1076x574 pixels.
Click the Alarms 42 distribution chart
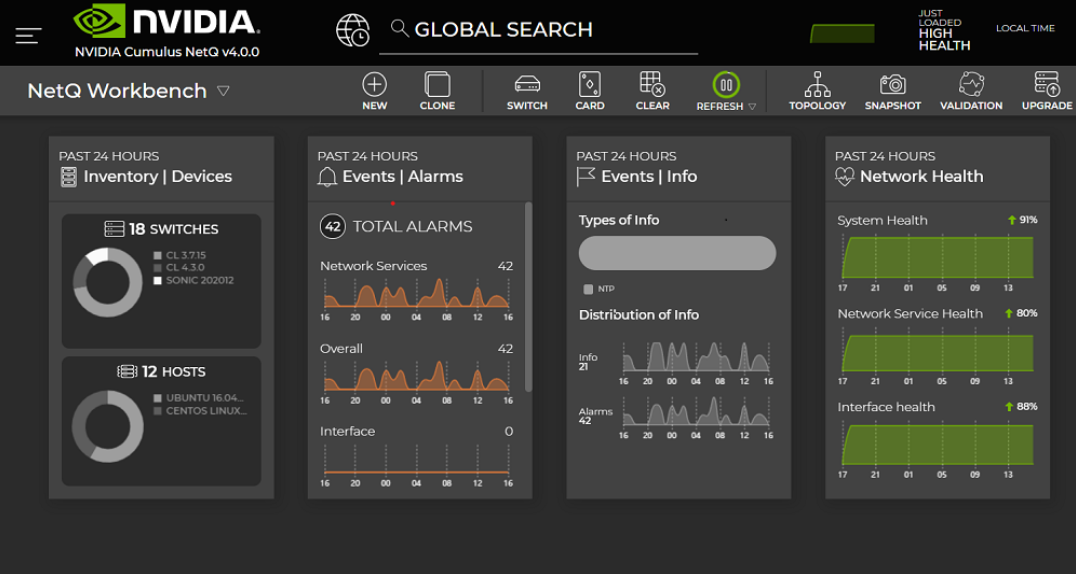click(x=696, y=411)
